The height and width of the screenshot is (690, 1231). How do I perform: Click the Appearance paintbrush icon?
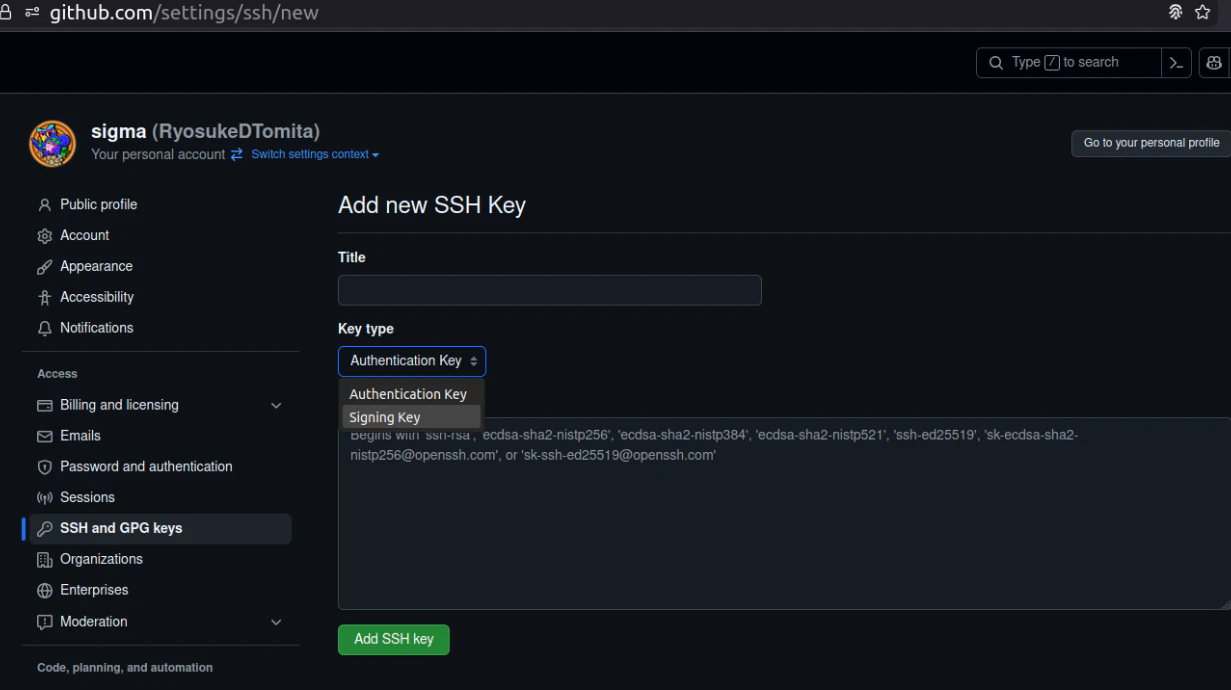(x=44, y=267)
